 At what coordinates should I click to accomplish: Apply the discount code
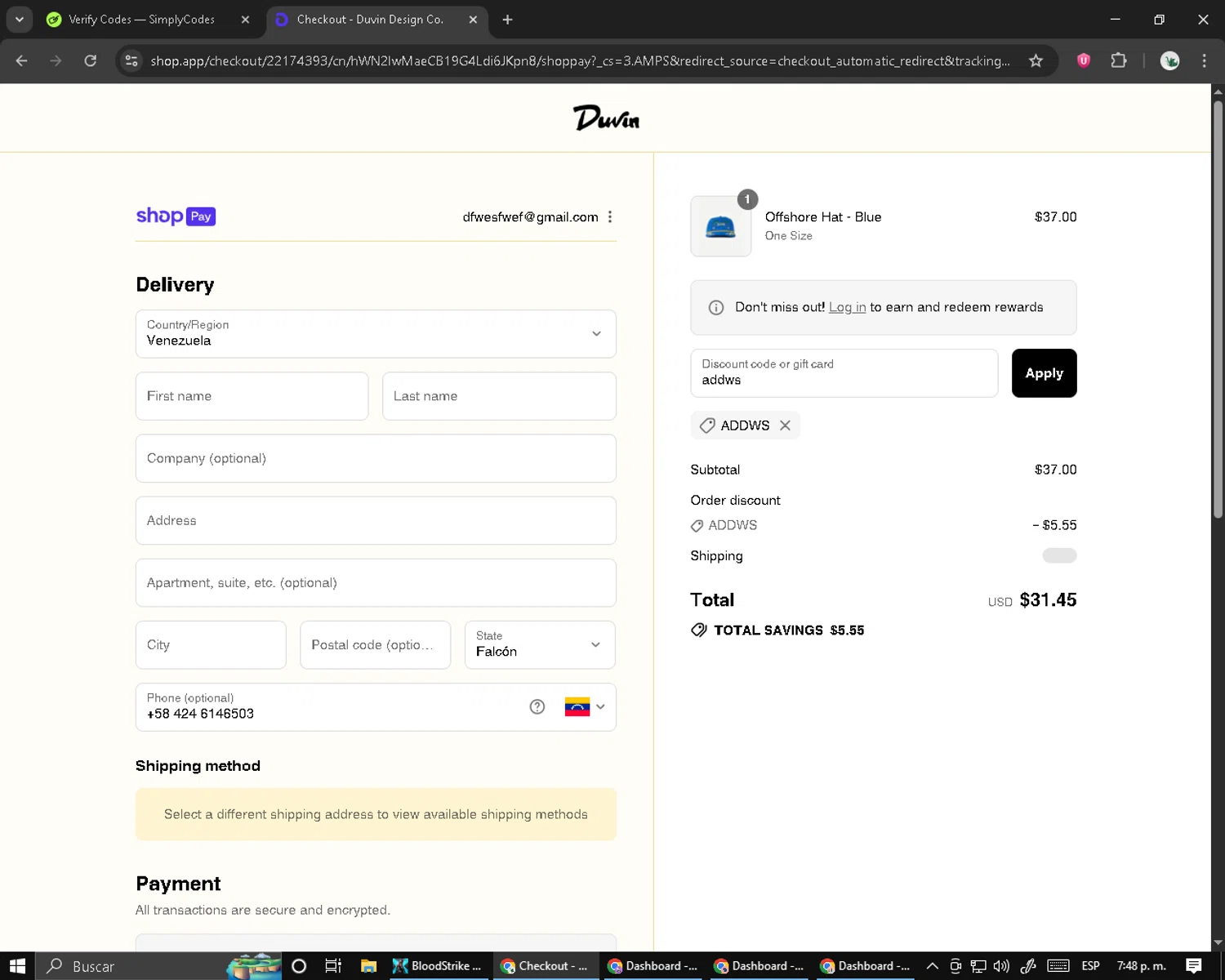click(x=1044, y=373)
